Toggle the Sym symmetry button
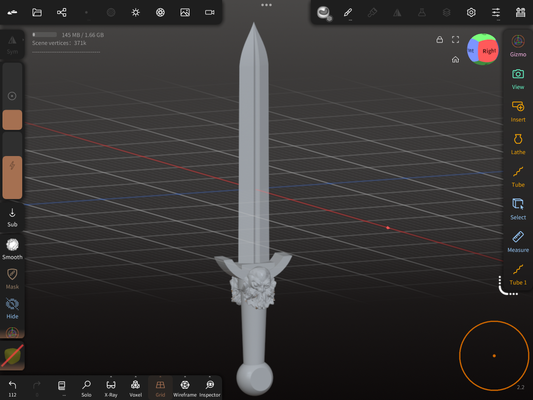 (12, 45)
